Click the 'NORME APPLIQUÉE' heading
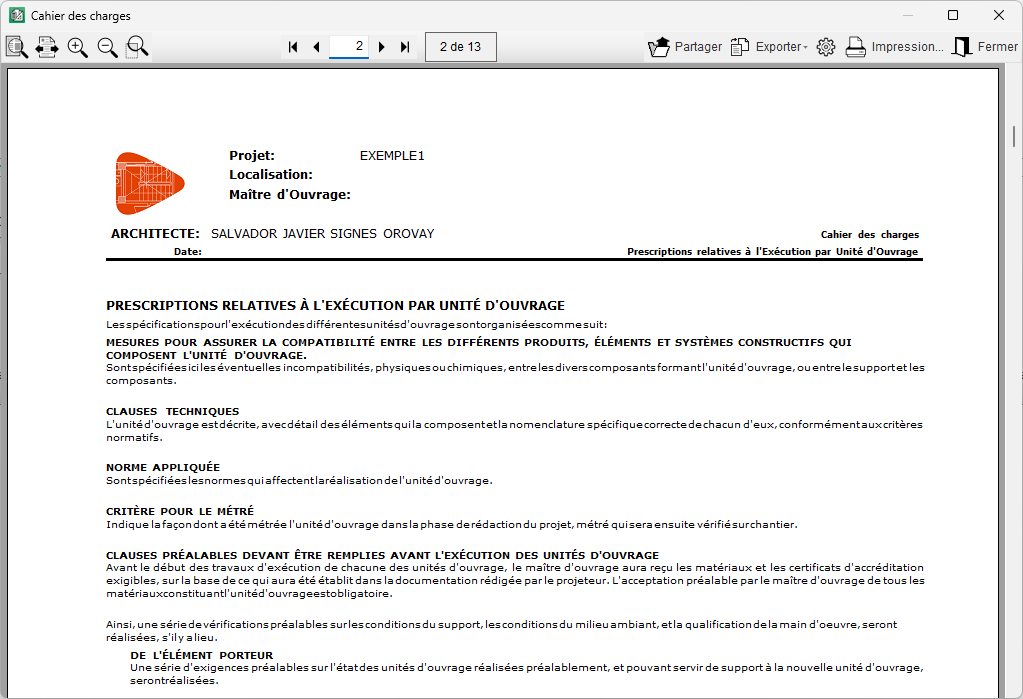 coord(163,467)
